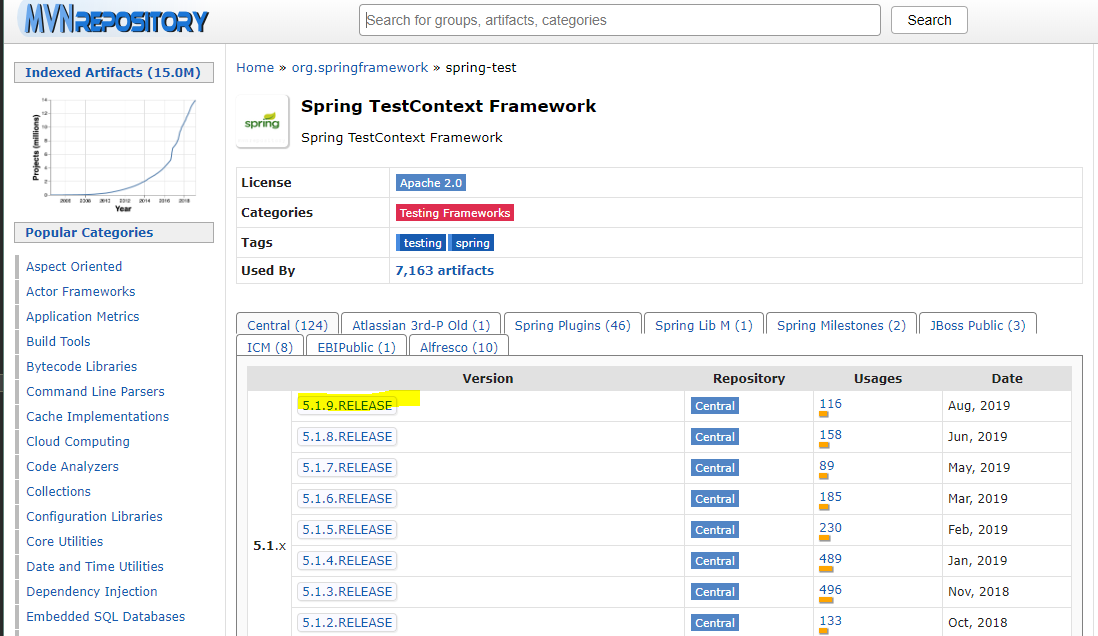Open the 89 usages link

pos(827,465)
